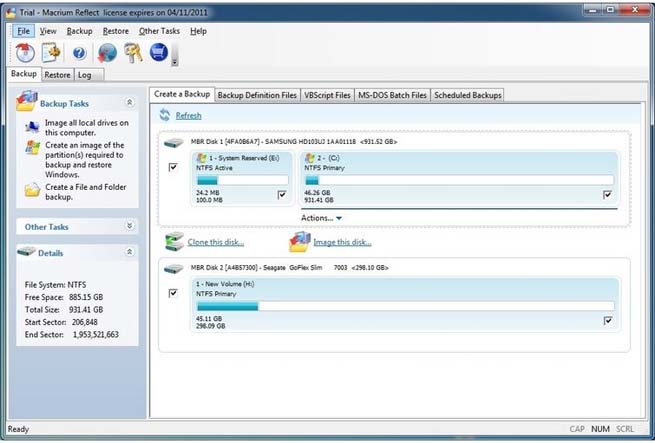Switch to the MS-DOS Batch Files tab

tap(392, 95)
